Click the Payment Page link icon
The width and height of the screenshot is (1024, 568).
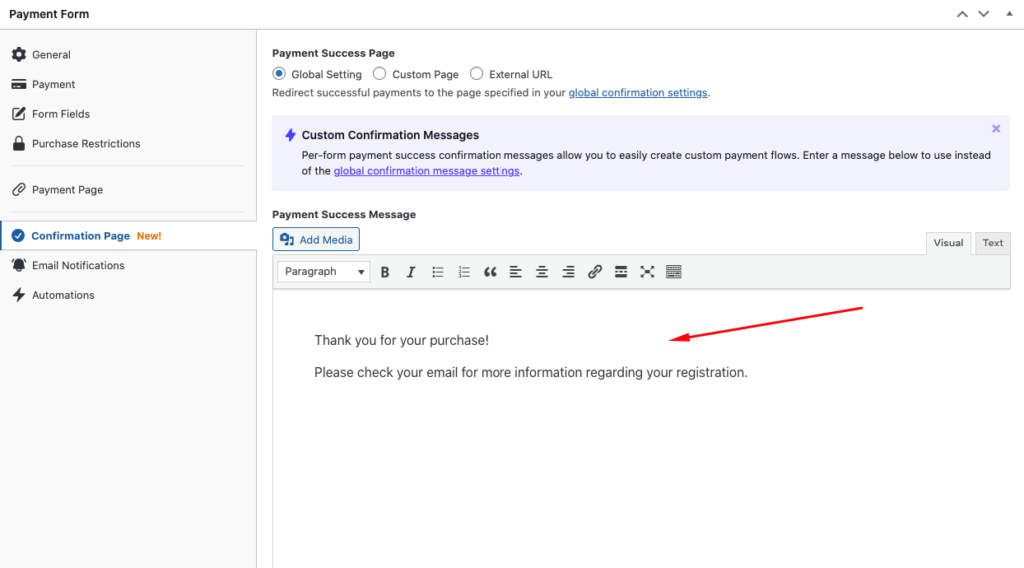click(x=19, y=189)
